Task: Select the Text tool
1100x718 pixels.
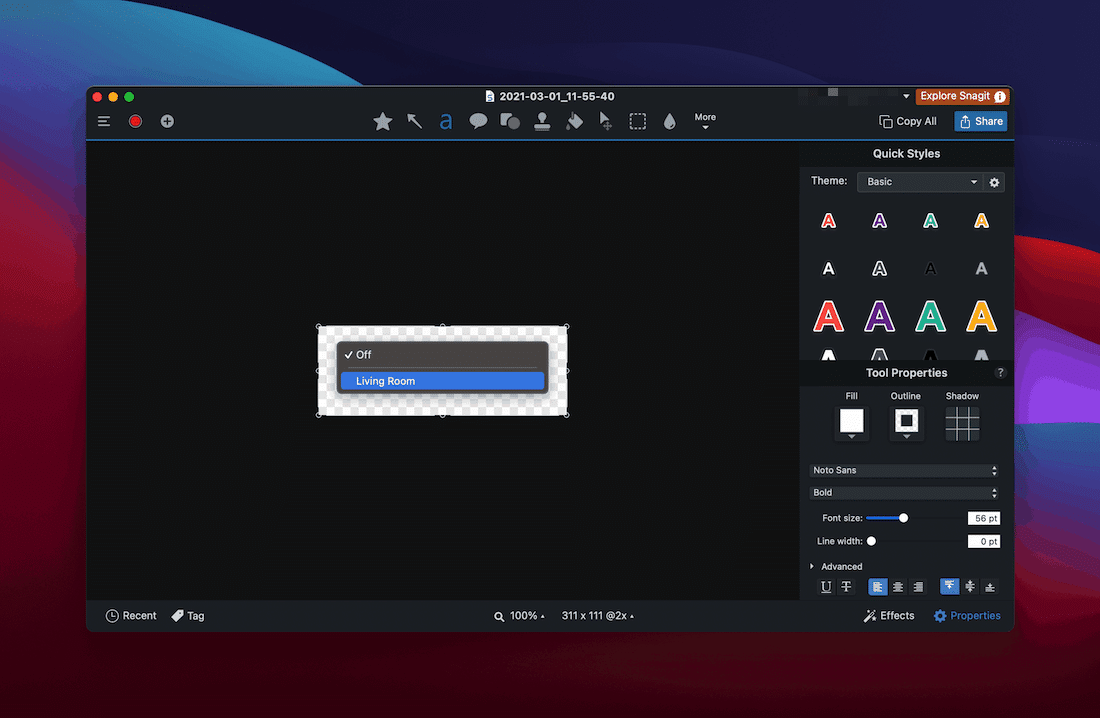Action: click(x=446, y=120)
